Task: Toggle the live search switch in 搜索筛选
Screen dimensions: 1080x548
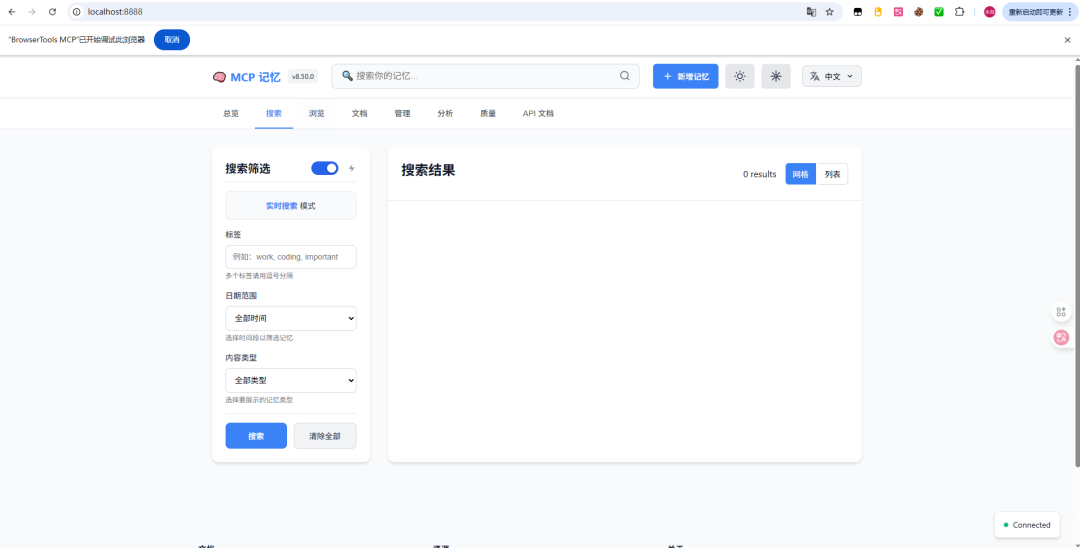Action: pos(325,168)
